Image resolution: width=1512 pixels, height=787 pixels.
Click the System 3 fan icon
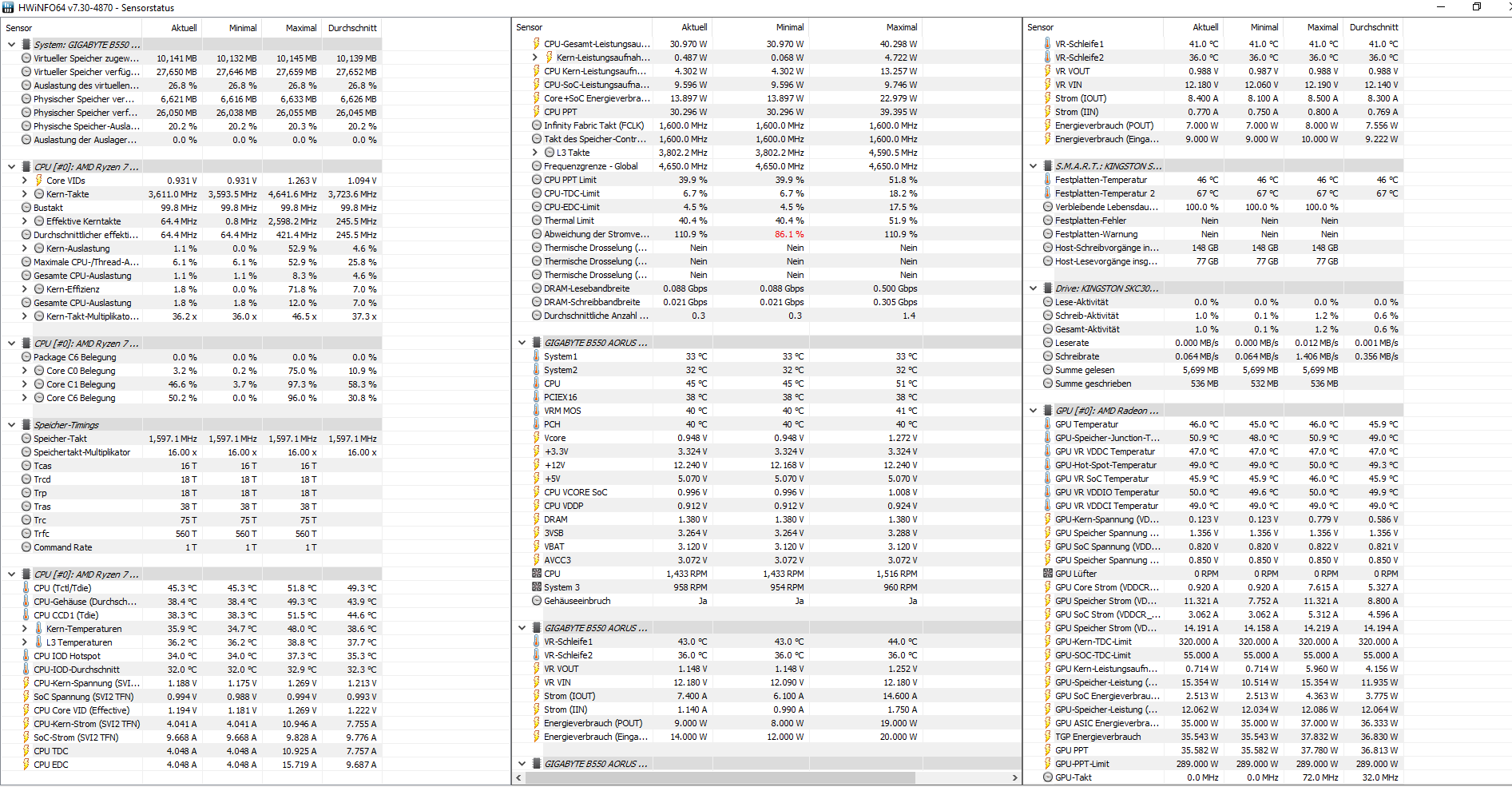click(x=537, y=587)
